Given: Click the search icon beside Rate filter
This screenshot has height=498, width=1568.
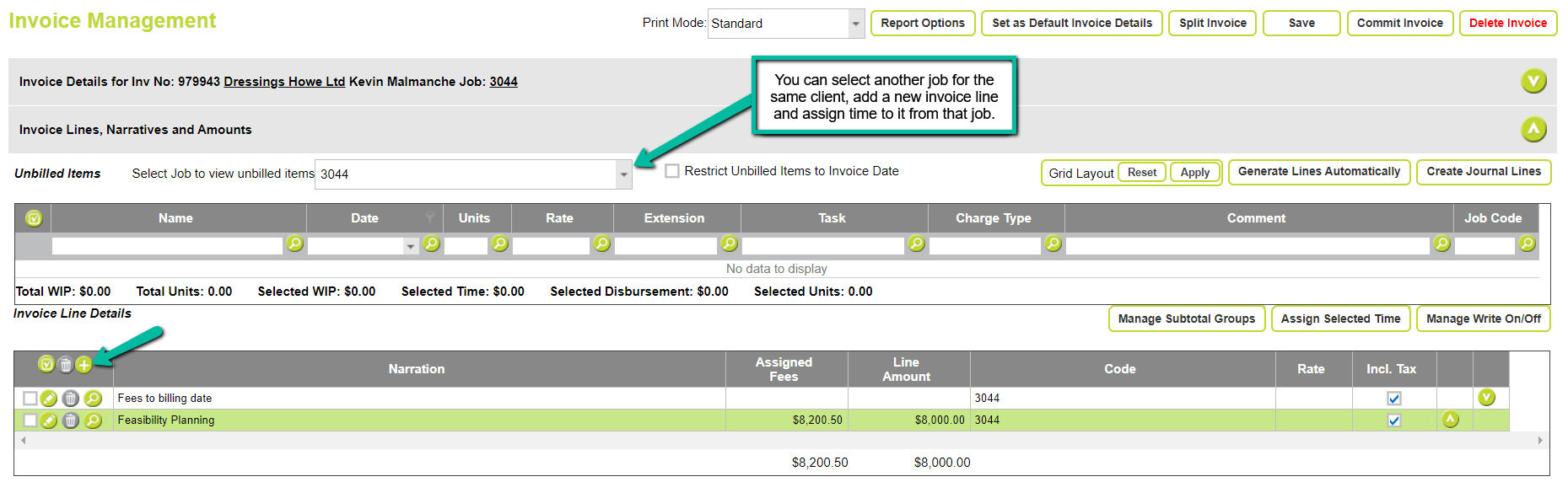Looking at the screenshot, I should (x=601, y=244).
